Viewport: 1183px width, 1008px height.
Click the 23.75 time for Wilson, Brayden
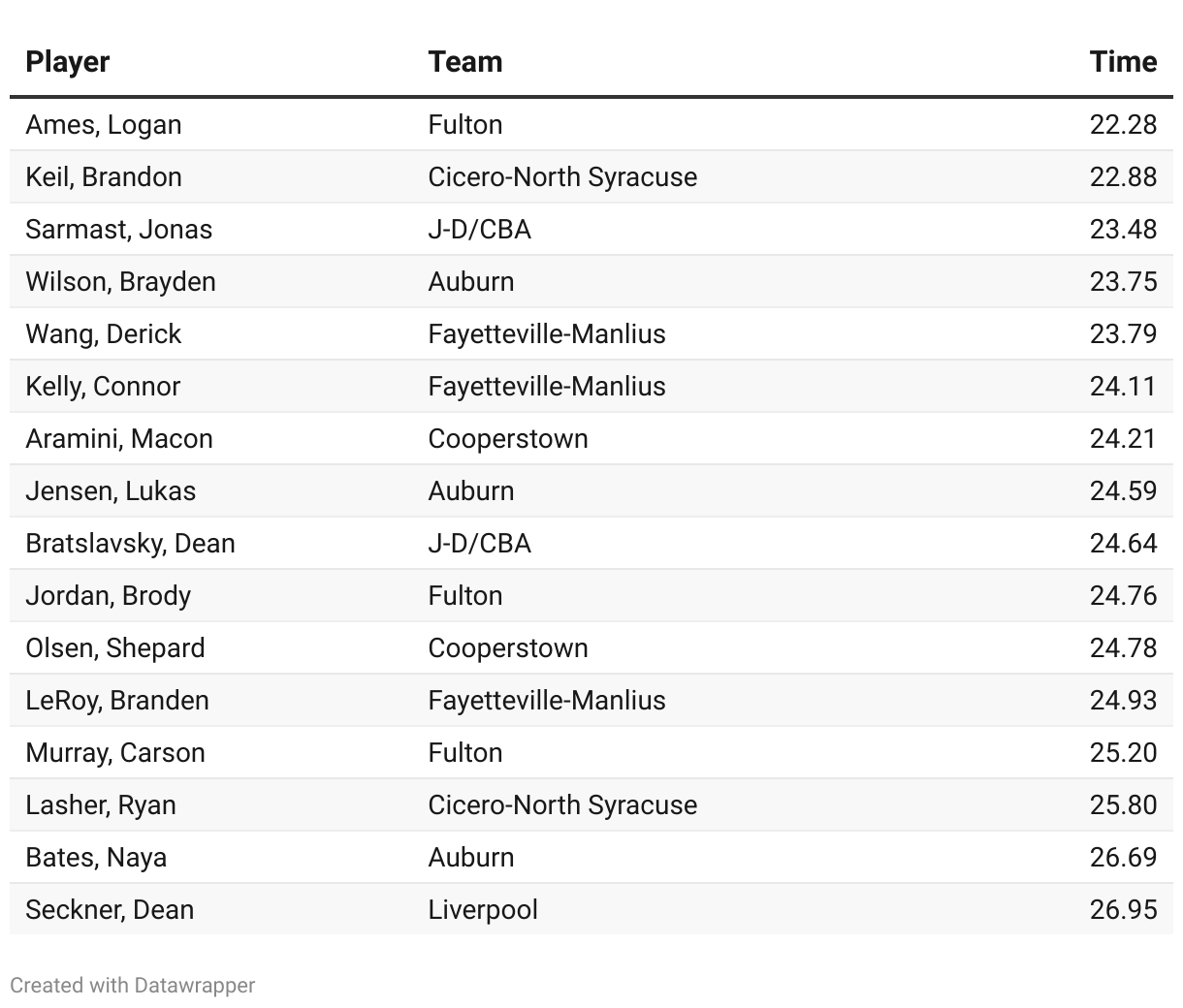pos(1123,282)
